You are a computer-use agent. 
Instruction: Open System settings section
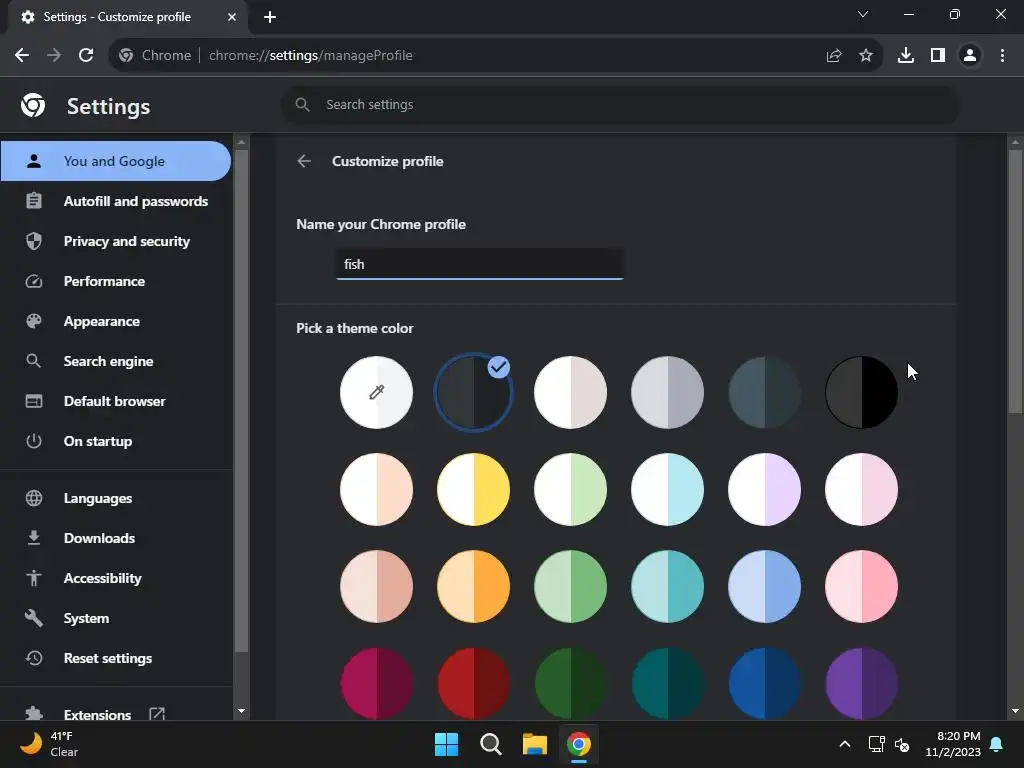[116, 618]
